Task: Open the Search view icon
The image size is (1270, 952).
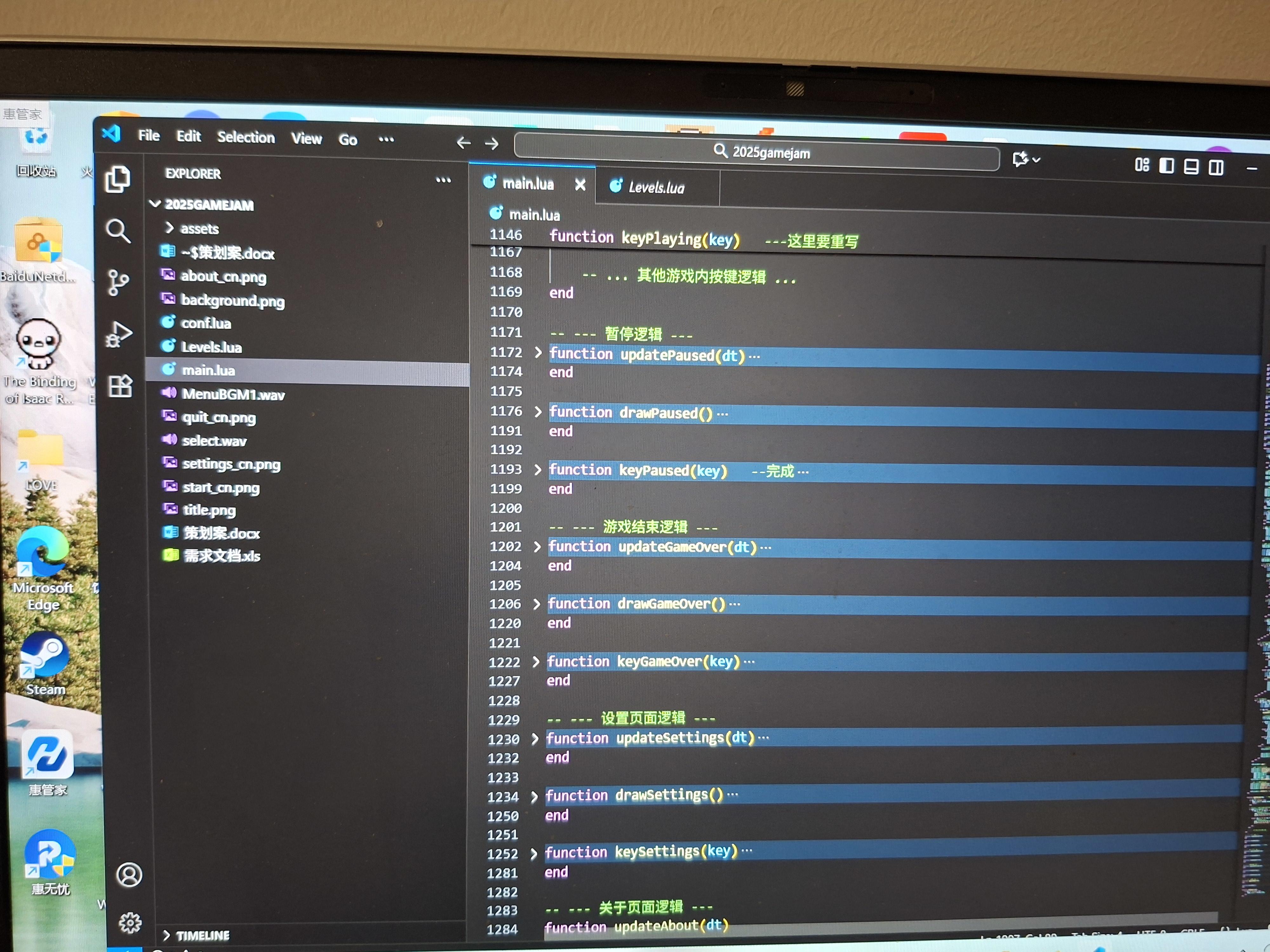Action: pos(118,231)
